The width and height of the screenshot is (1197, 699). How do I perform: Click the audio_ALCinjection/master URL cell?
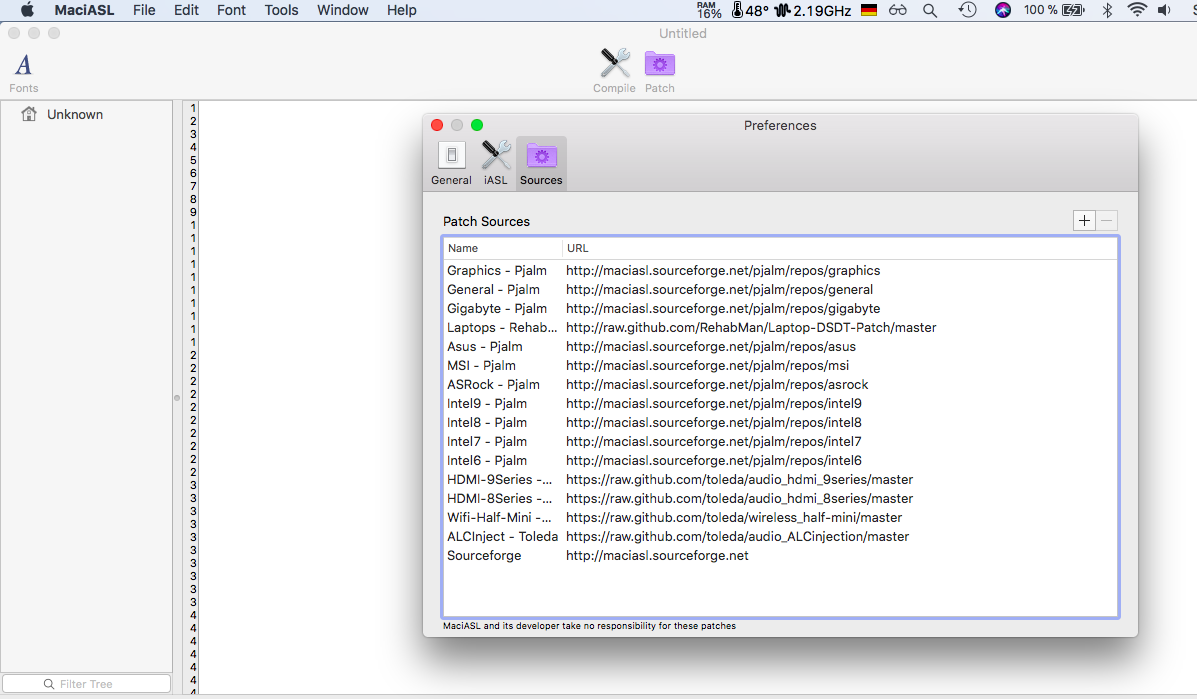click(737, 536)
